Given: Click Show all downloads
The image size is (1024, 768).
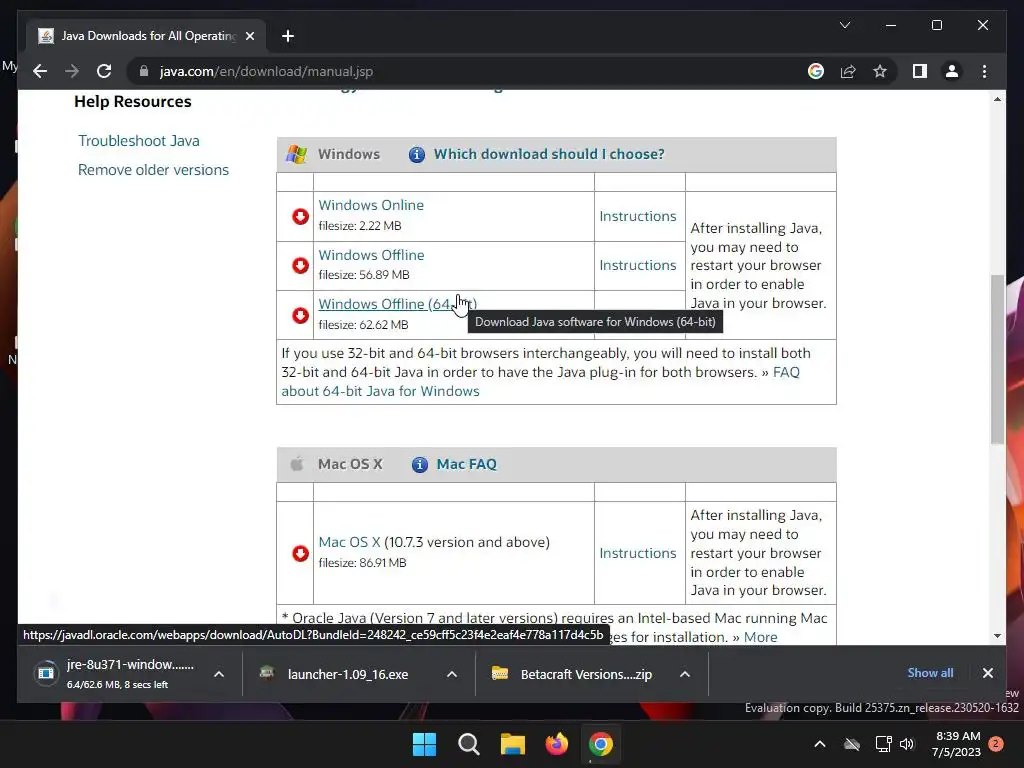Looking at the screenshot, I should pyautogui.click(x=930, y=673).
